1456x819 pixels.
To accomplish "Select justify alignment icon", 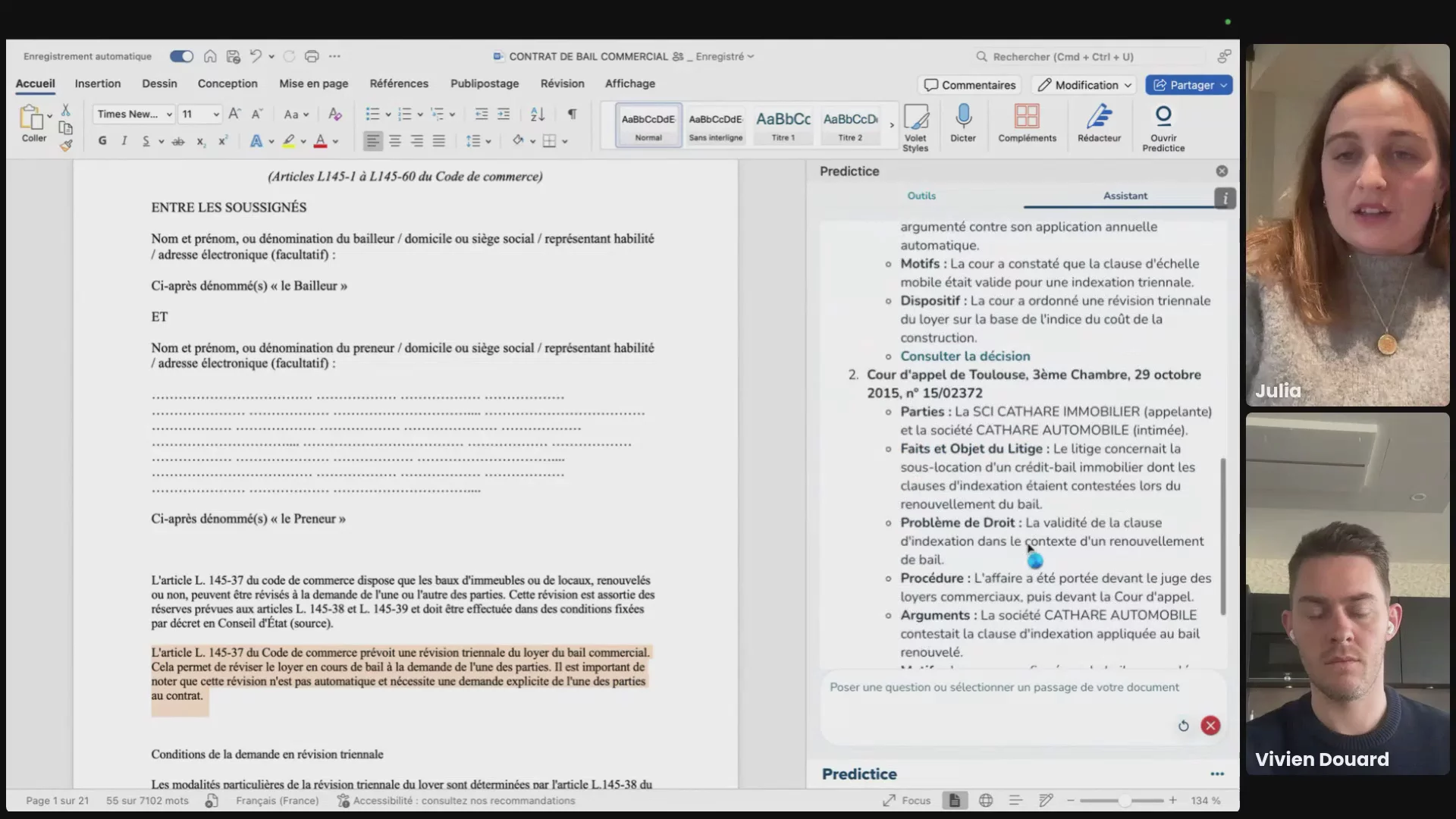I will [439, 141].
